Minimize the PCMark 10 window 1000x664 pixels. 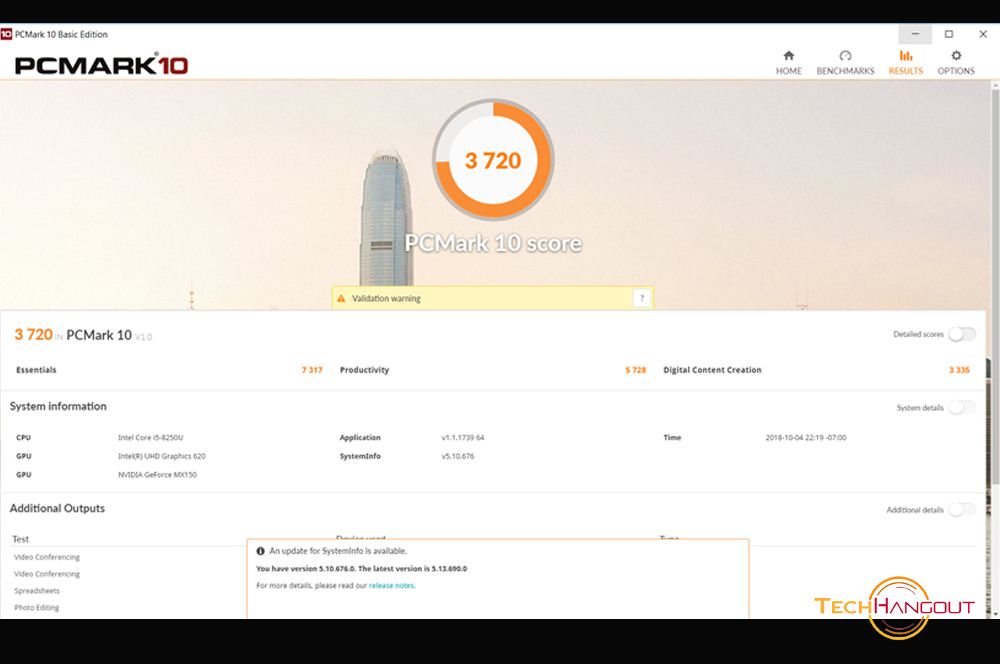tap(915, 34)
